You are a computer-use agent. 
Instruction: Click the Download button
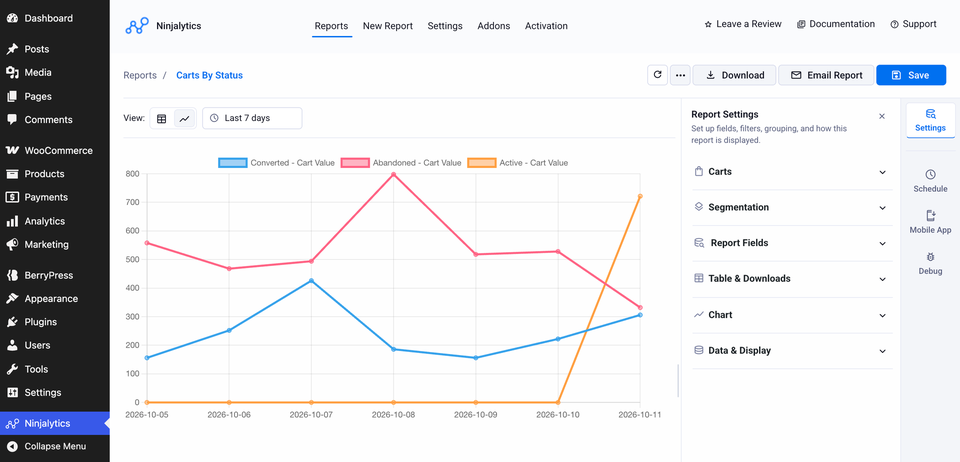(735, 75)
